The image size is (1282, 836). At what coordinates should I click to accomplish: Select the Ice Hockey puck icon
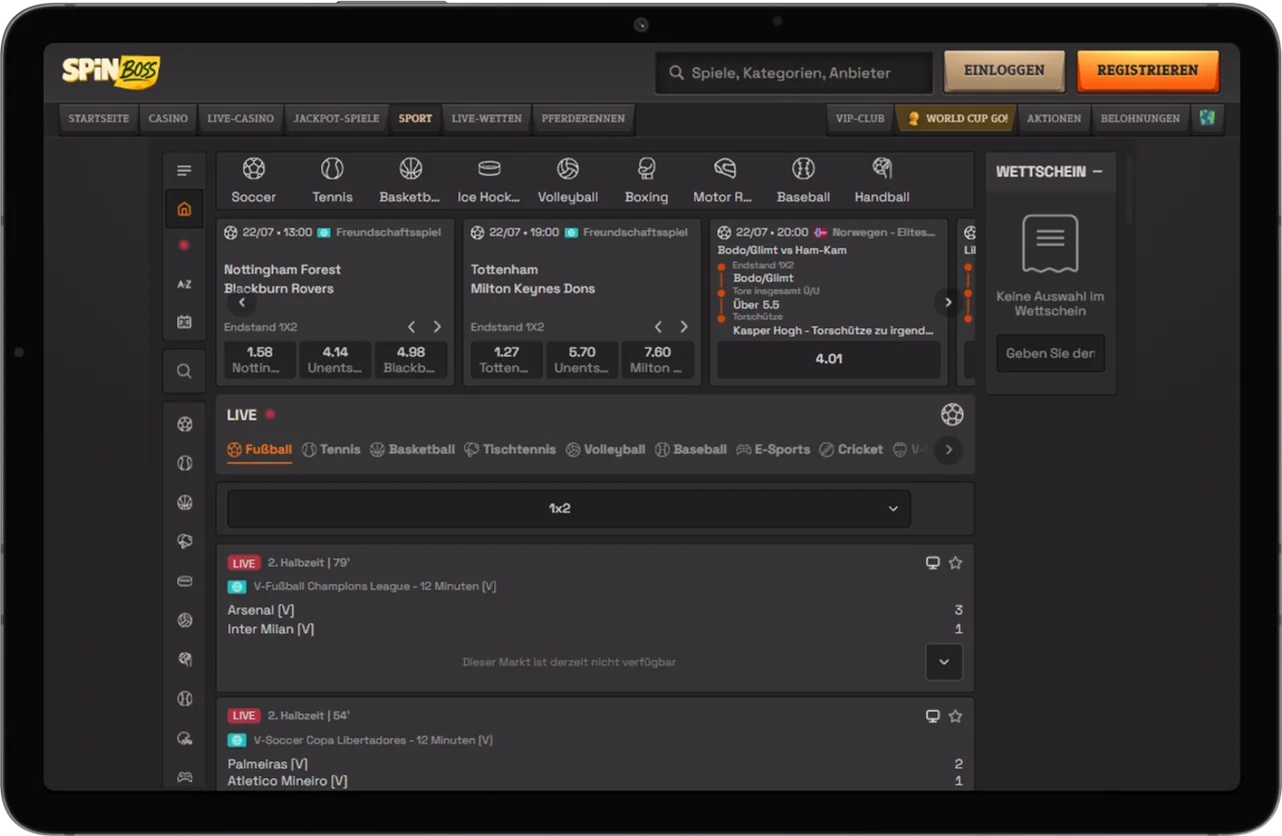(489, 168)
